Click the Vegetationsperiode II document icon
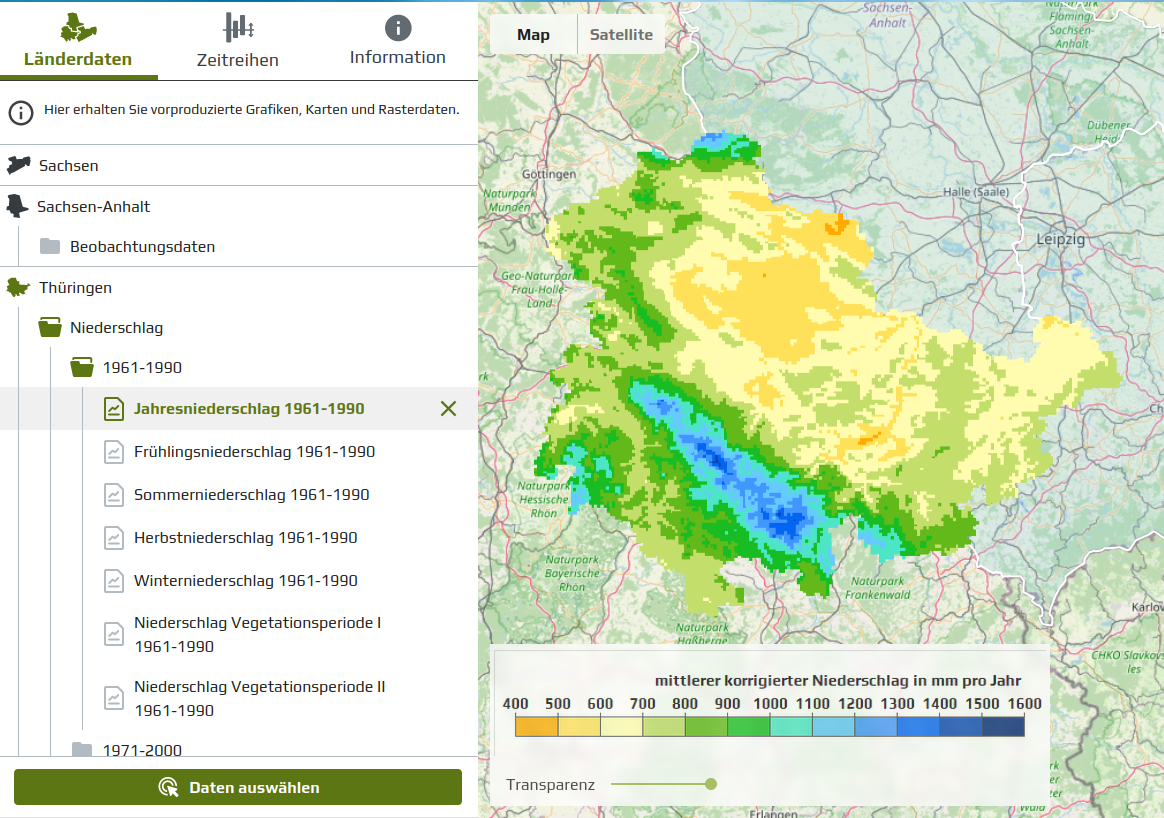Image resolution: width=1164 pixels, height=818 pixels. point(114,698)
